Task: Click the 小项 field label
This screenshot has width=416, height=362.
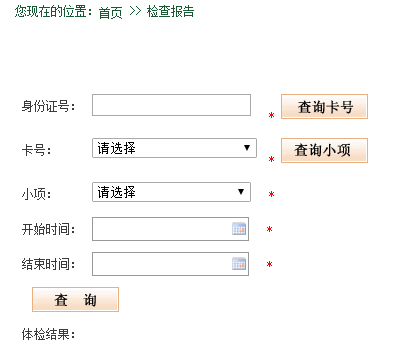Action: click(37, 194)
